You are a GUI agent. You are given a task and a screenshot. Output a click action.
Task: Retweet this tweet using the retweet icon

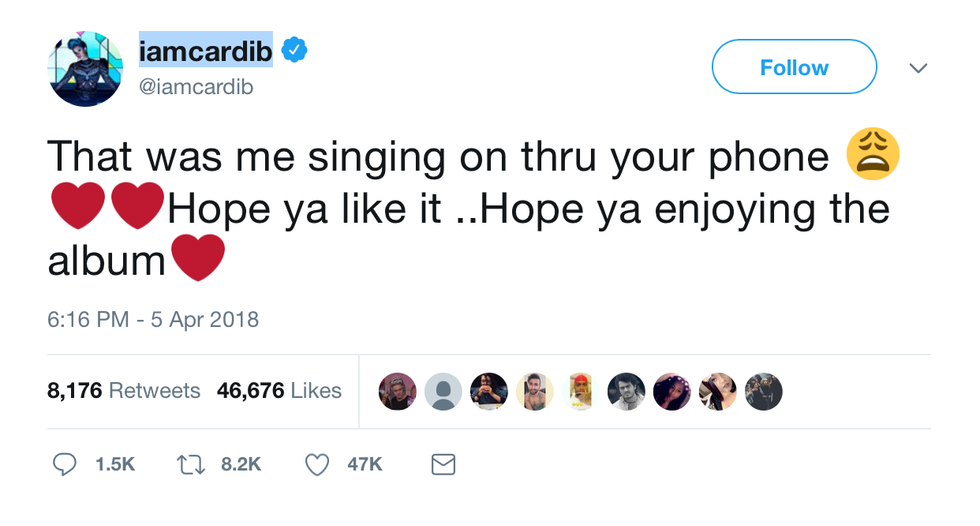tap(190, 464)
